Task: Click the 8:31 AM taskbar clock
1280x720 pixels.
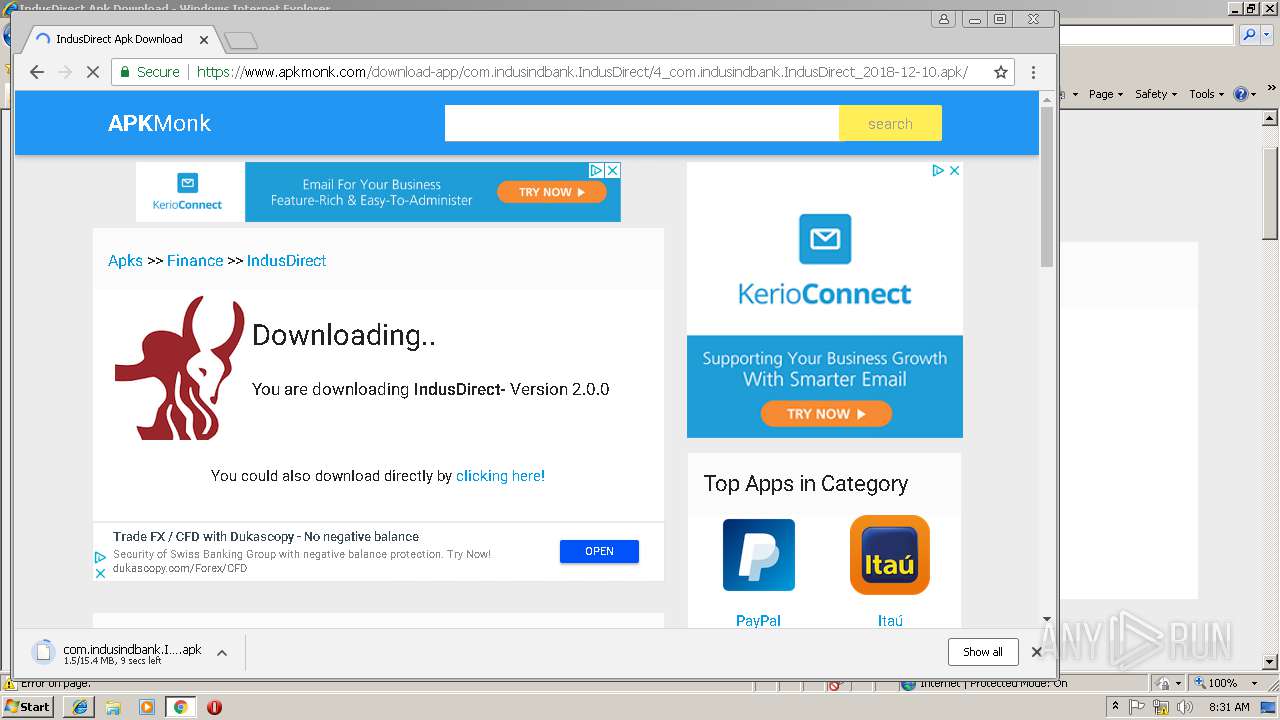Action: [1229, 707]
